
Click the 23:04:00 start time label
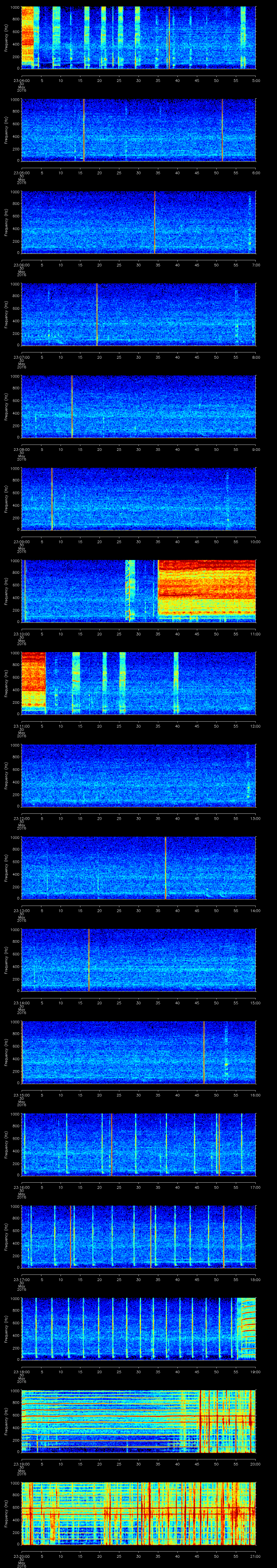point(22,80)
